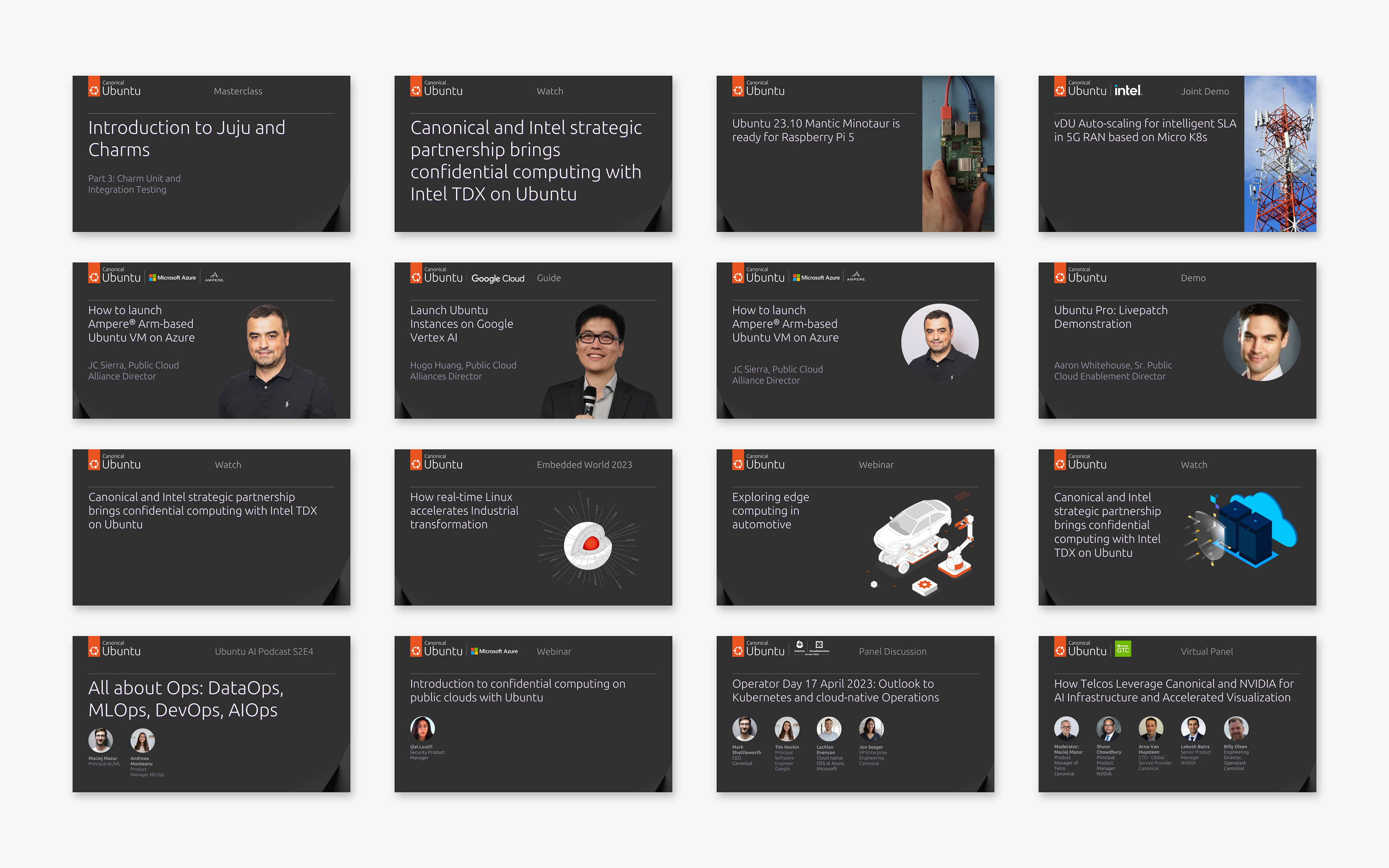Click Hugo Huang's portrait holding a microphone
The height and width of the screenshot is (868, 1389).
600,361
